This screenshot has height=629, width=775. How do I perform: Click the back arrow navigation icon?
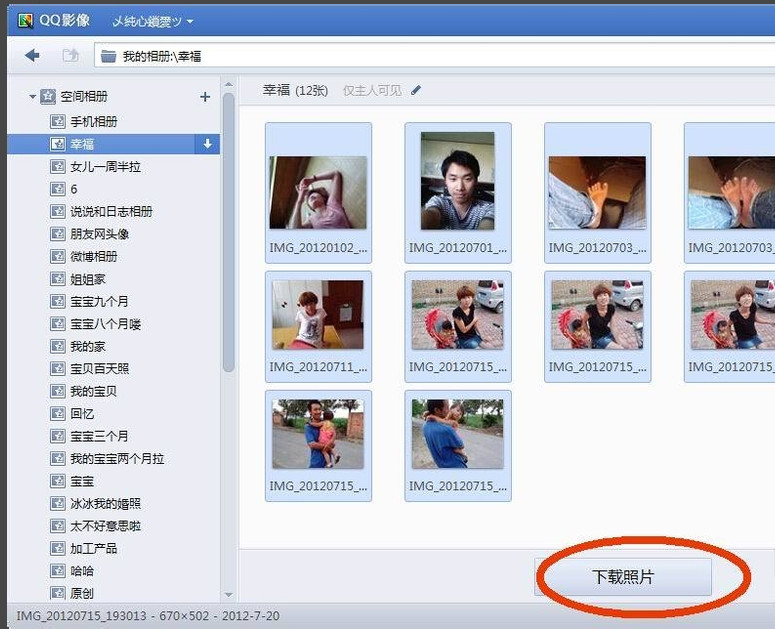tap(32, 56)
